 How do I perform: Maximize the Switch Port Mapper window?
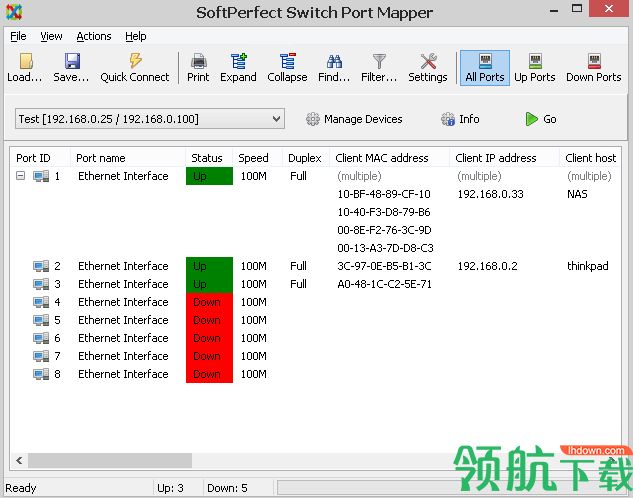pyautogui.click(x=577, y=9)
